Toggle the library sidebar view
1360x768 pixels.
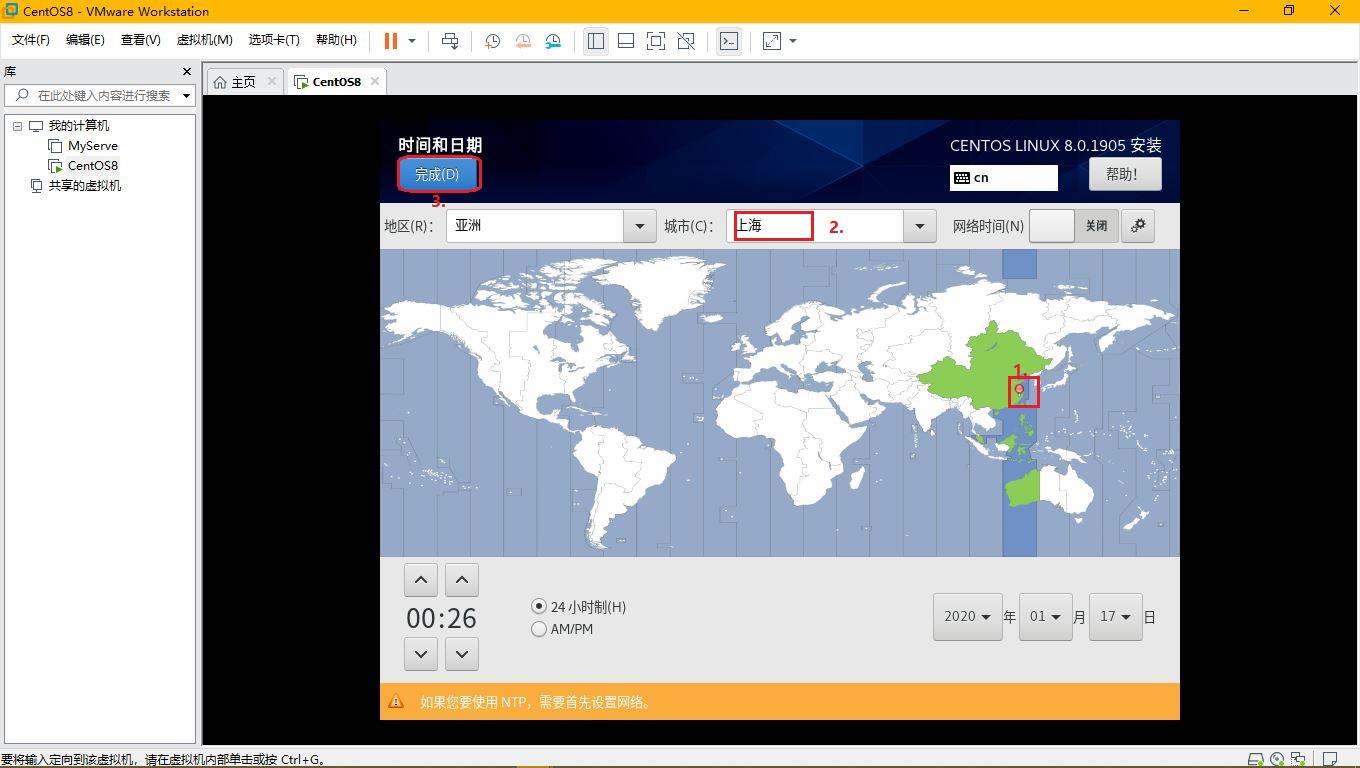596,41
